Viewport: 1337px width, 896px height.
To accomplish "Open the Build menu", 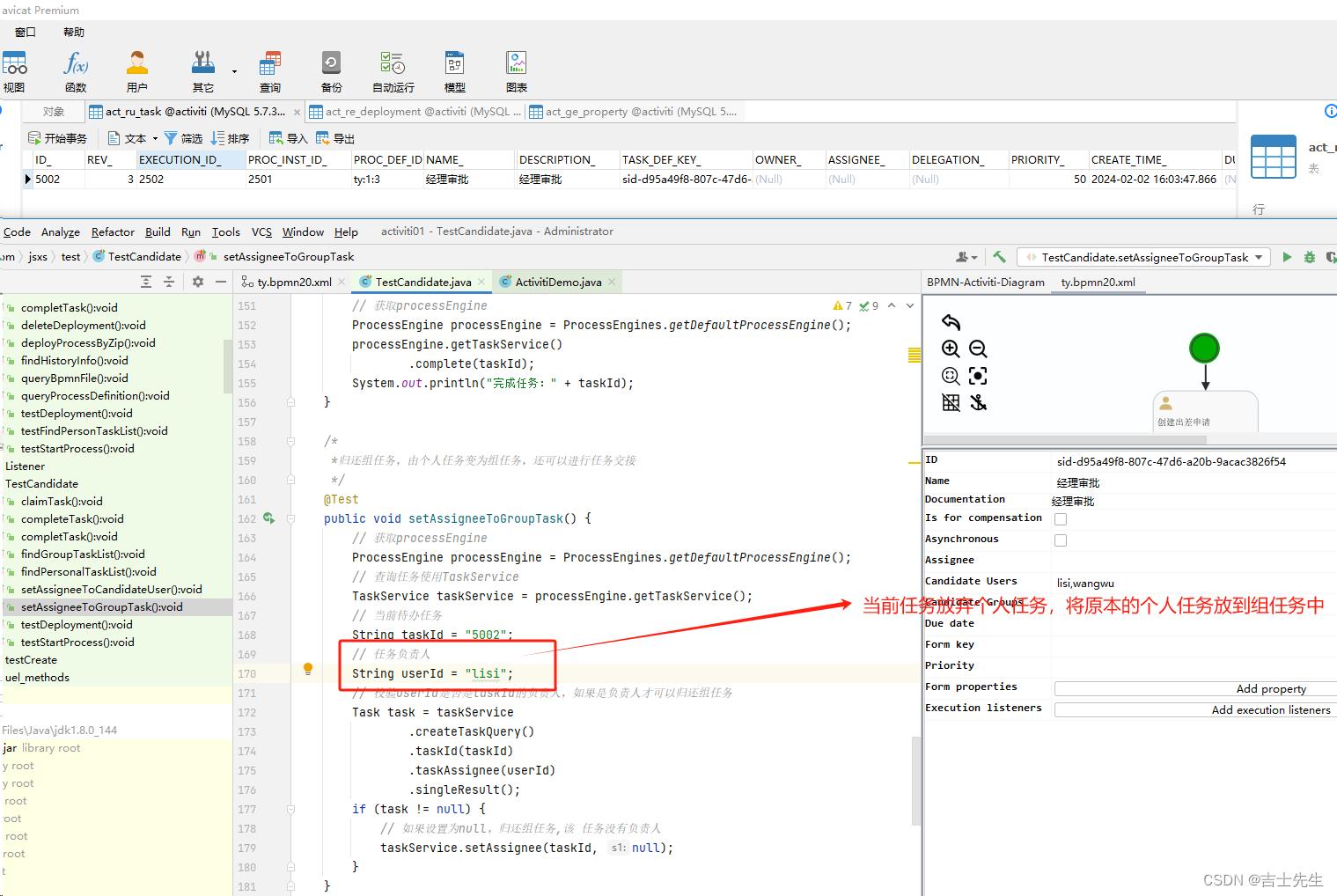I will tap(158, 231).
